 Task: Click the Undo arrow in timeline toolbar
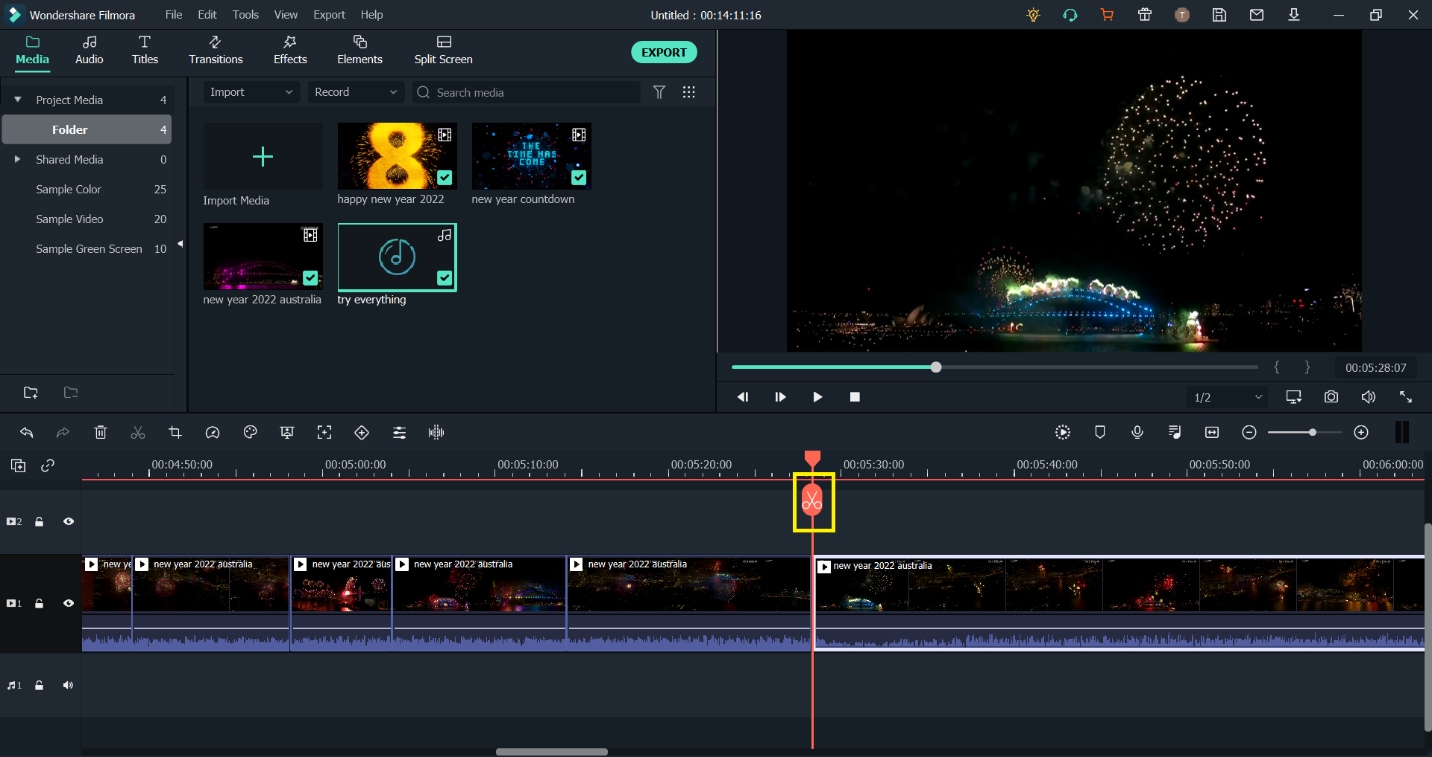click(27, 433)
